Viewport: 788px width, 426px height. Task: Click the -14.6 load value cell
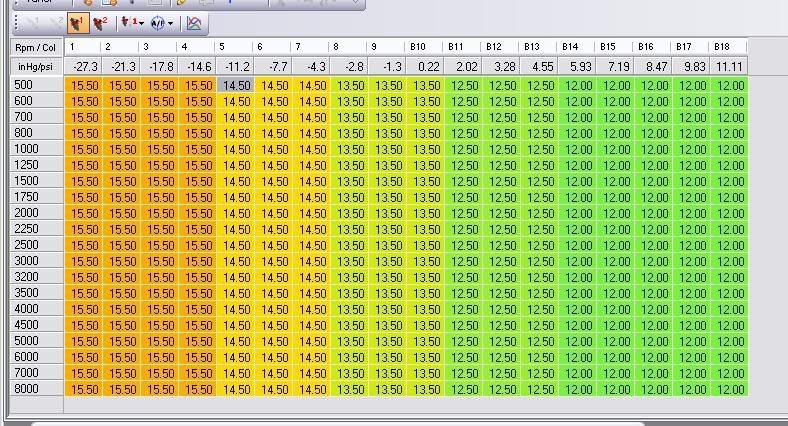point(197,66)
